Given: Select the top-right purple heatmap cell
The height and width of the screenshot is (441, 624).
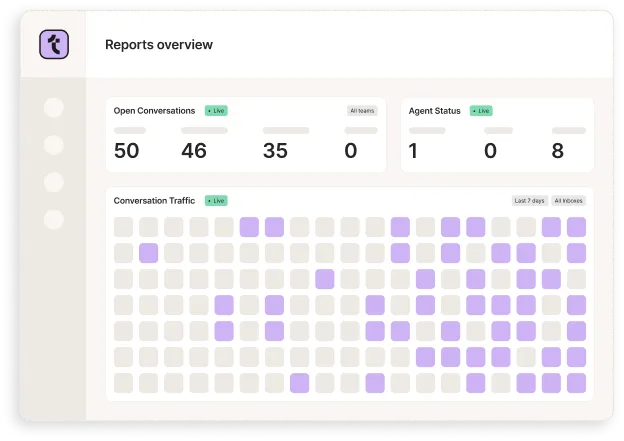Looking at the screenshot, I should click(576, 227).
